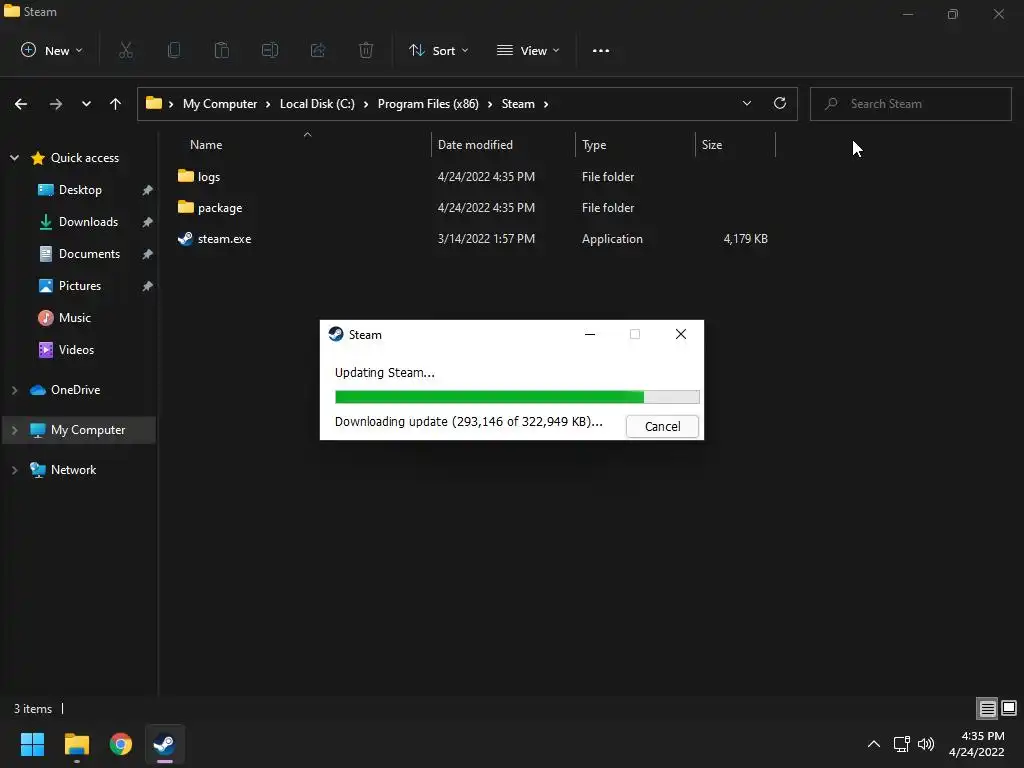1024x768 pixels.
Task: Click My Computer in the breadcrumb
Action: [x=220, y=104]
